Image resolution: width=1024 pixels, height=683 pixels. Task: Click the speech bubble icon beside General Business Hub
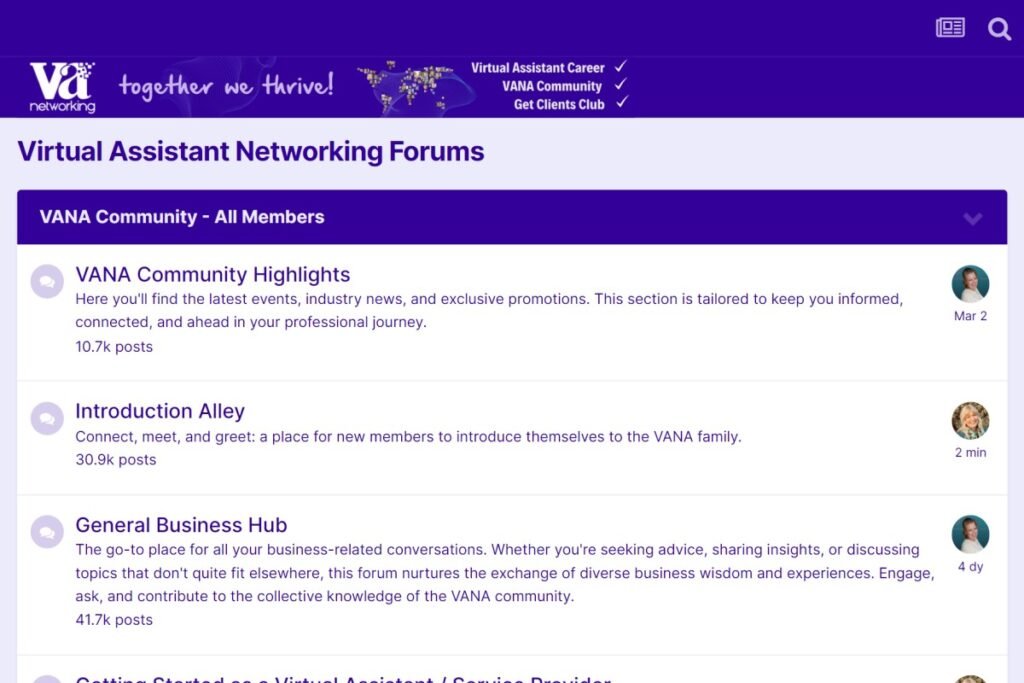[x=46, y=532]
